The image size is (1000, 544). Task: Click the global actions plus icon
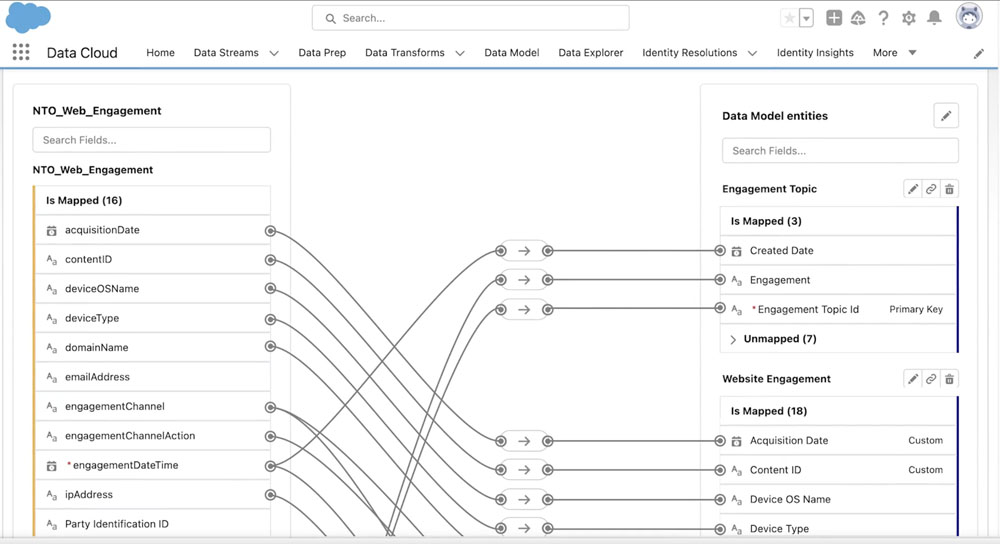834,18
